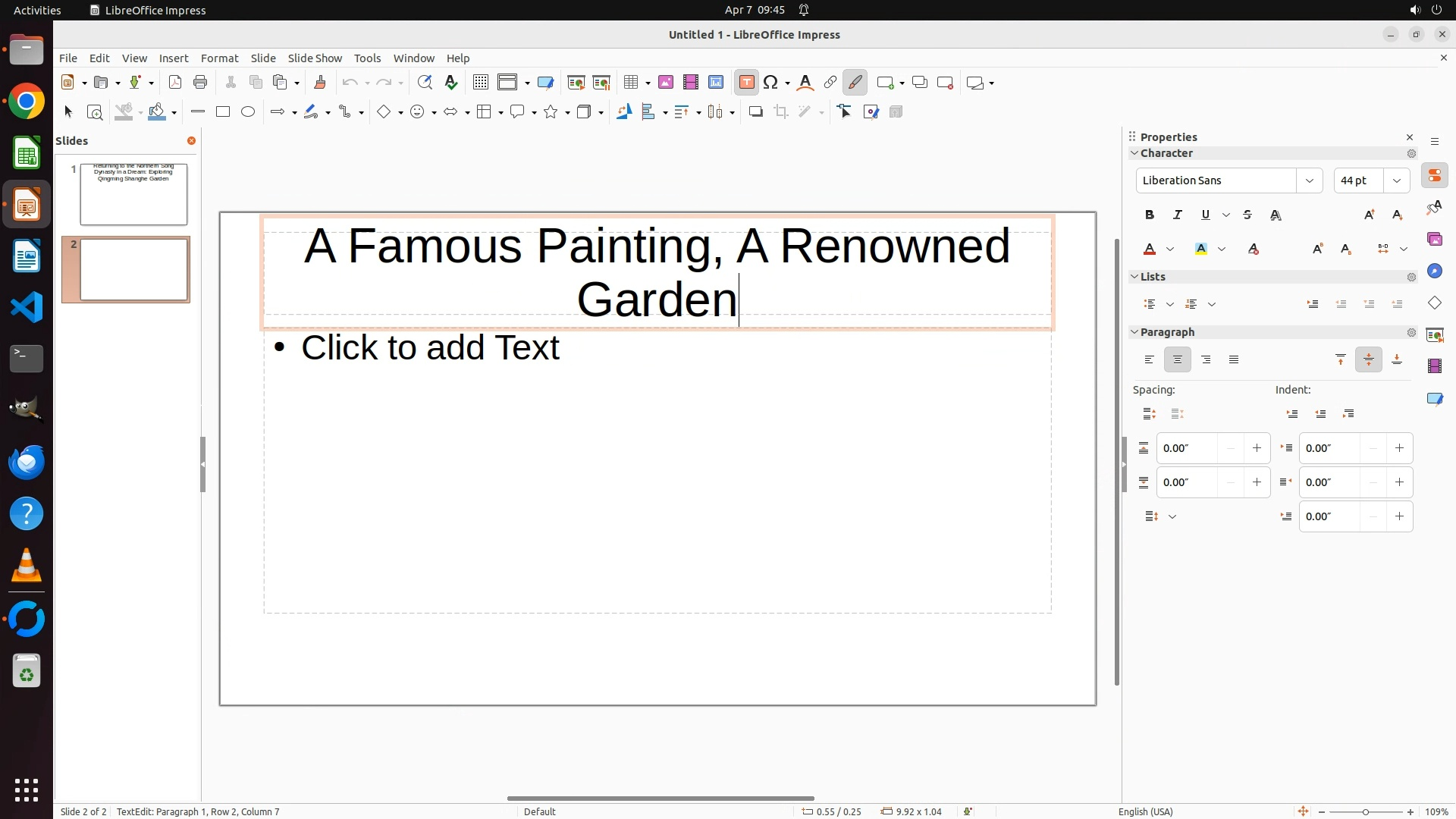Select the Rectangle drawing tool

[x=223, y=112]
